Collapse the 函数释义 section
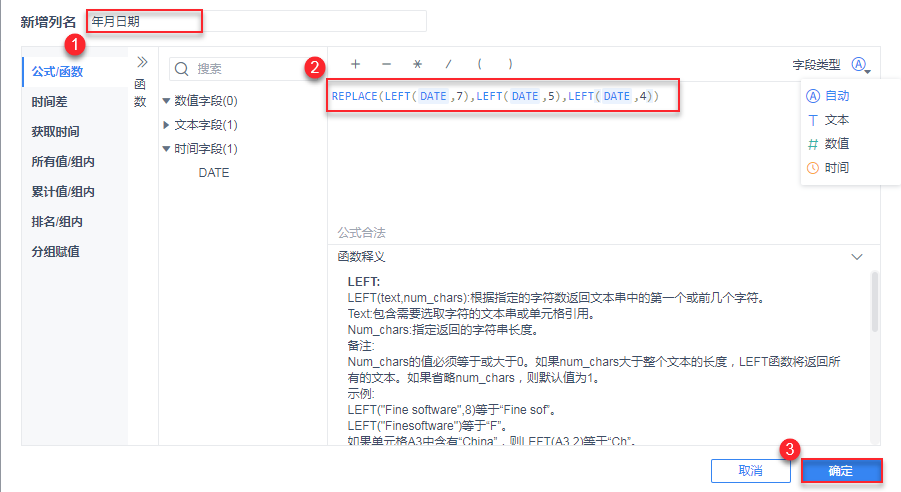 [857, 257]
